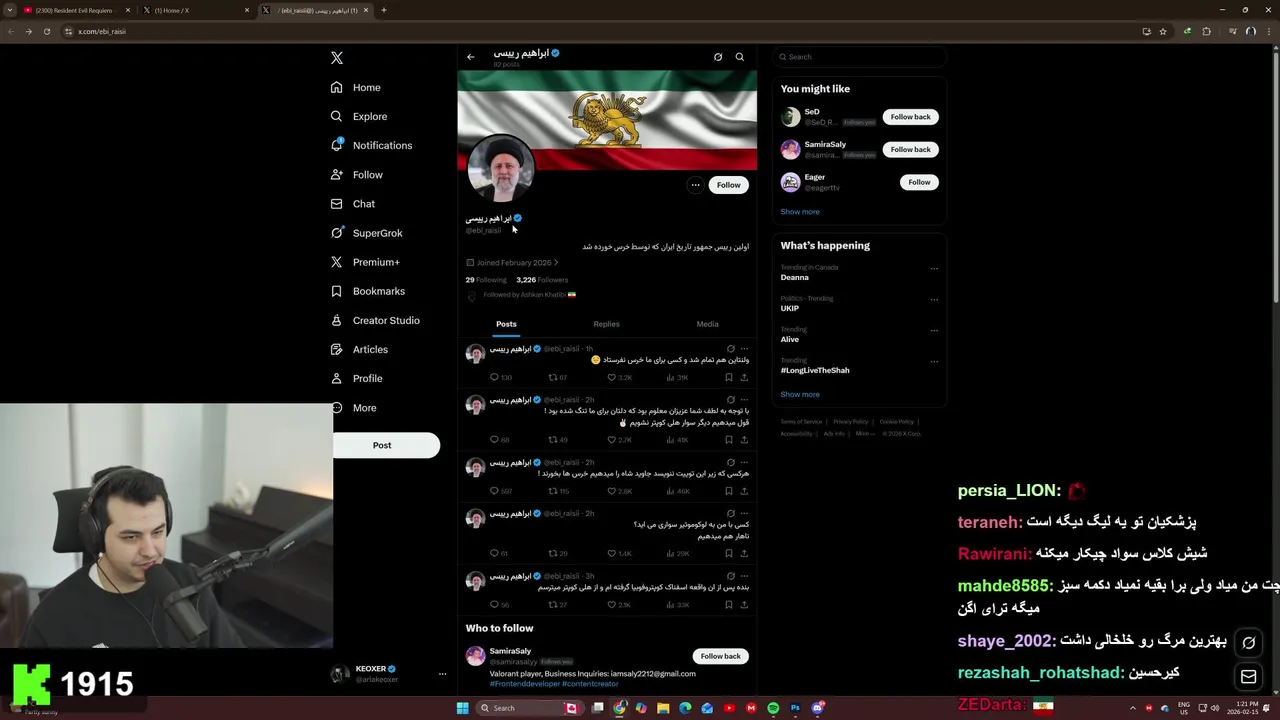Bookmark the post with 29K views
The height and width of the screenshot is (720, 1280).
[729, 553]
